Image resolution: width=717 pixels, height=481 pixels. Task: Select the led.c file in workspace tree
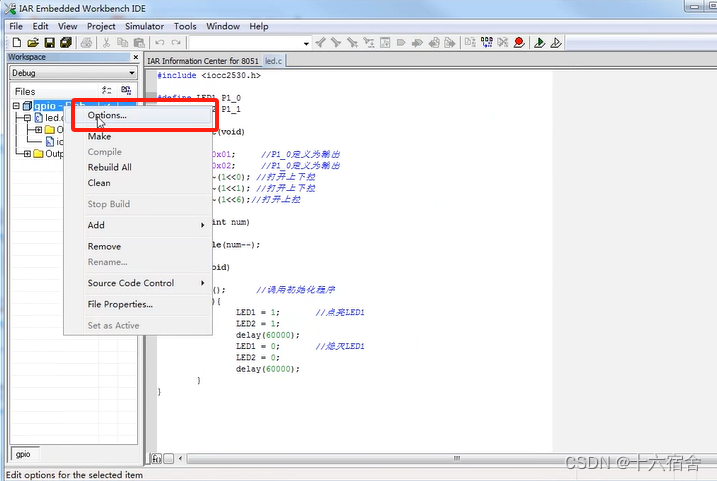click(54, 118)
